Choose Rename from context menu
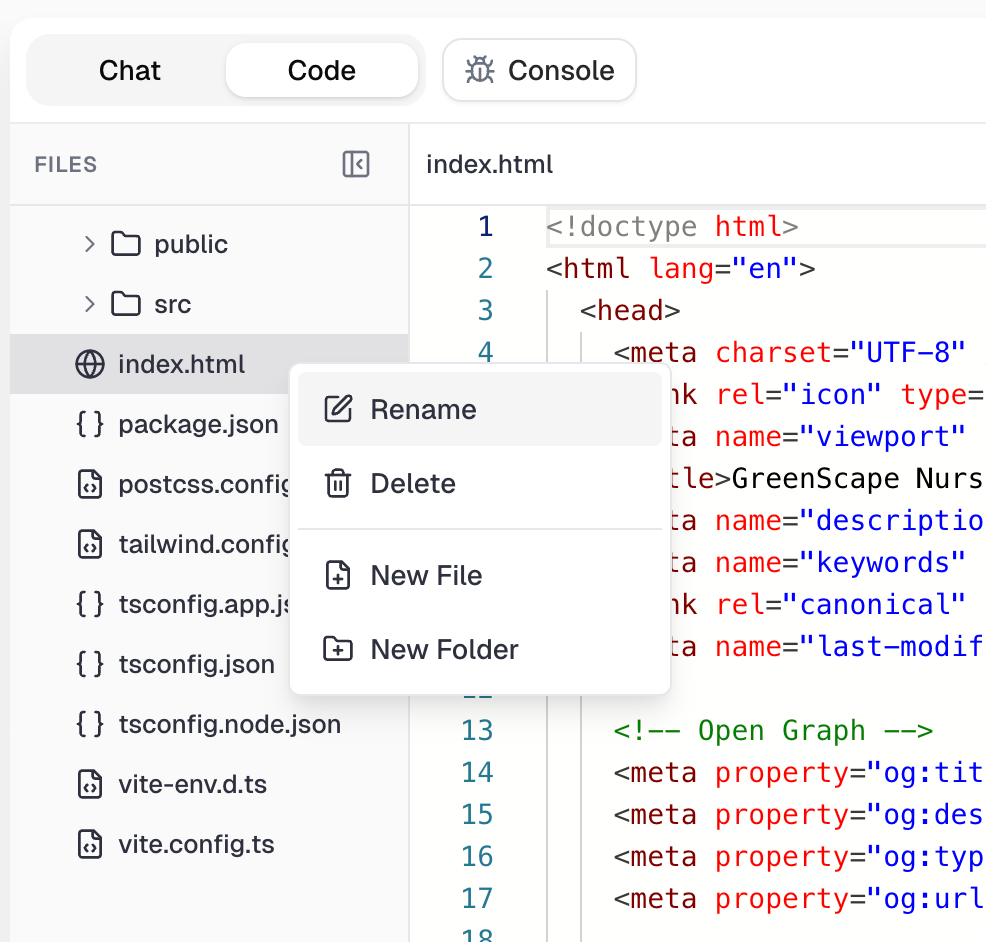This screenshot has height=942, width=986. pos(480,409)
